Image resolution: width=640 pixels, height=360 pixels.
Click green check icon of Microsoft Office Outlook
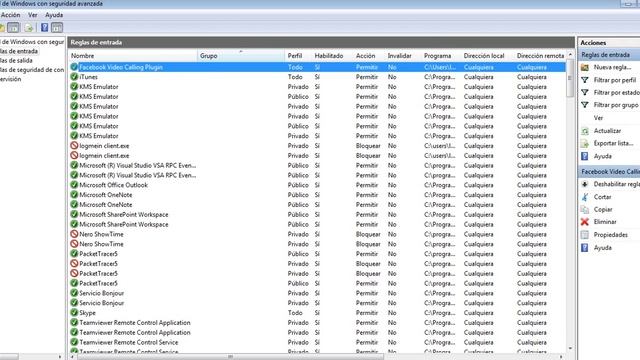(74, 185)
